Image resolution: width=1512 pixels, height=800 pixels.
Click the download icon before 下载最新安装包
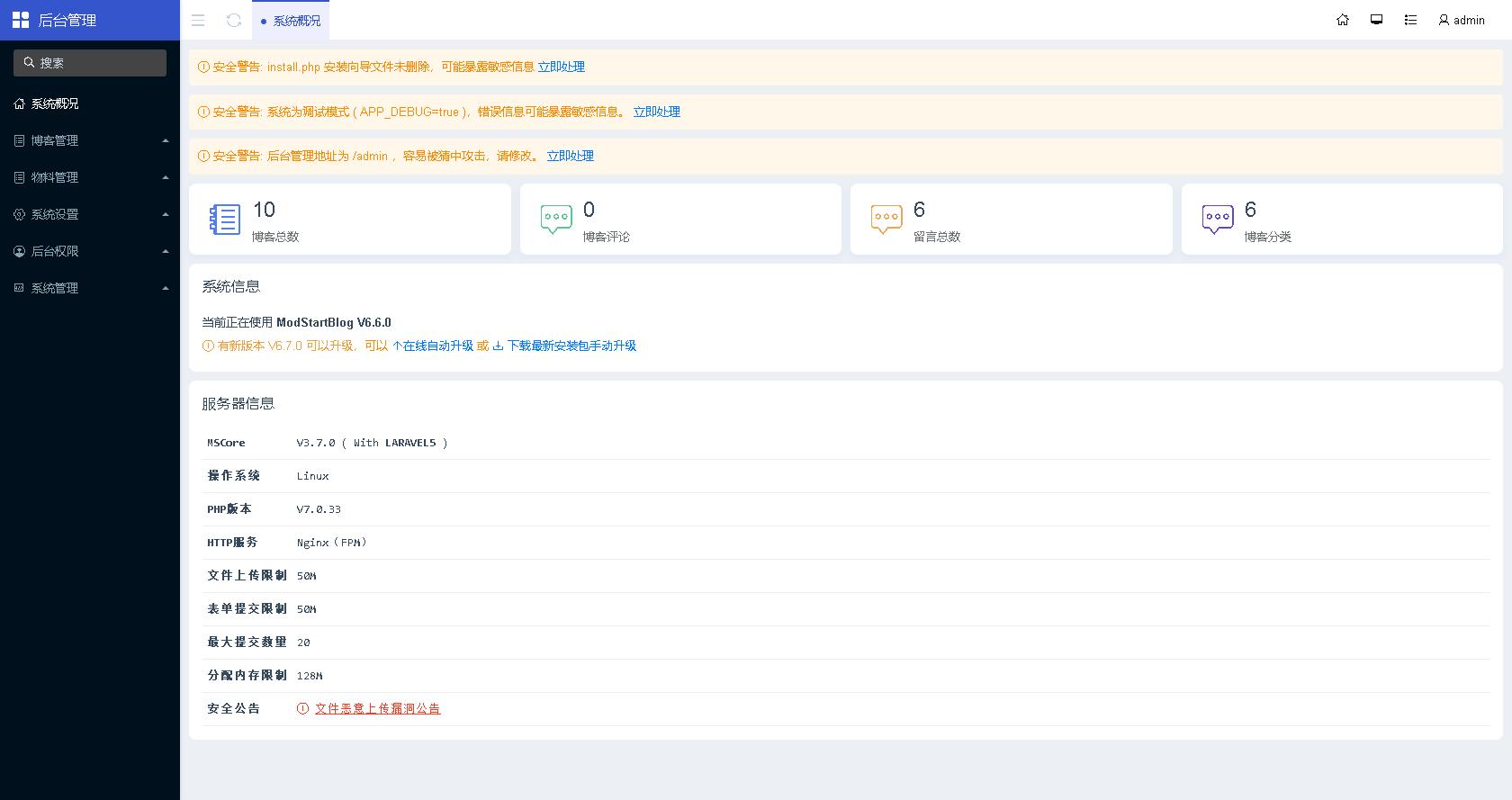point(498,346)
